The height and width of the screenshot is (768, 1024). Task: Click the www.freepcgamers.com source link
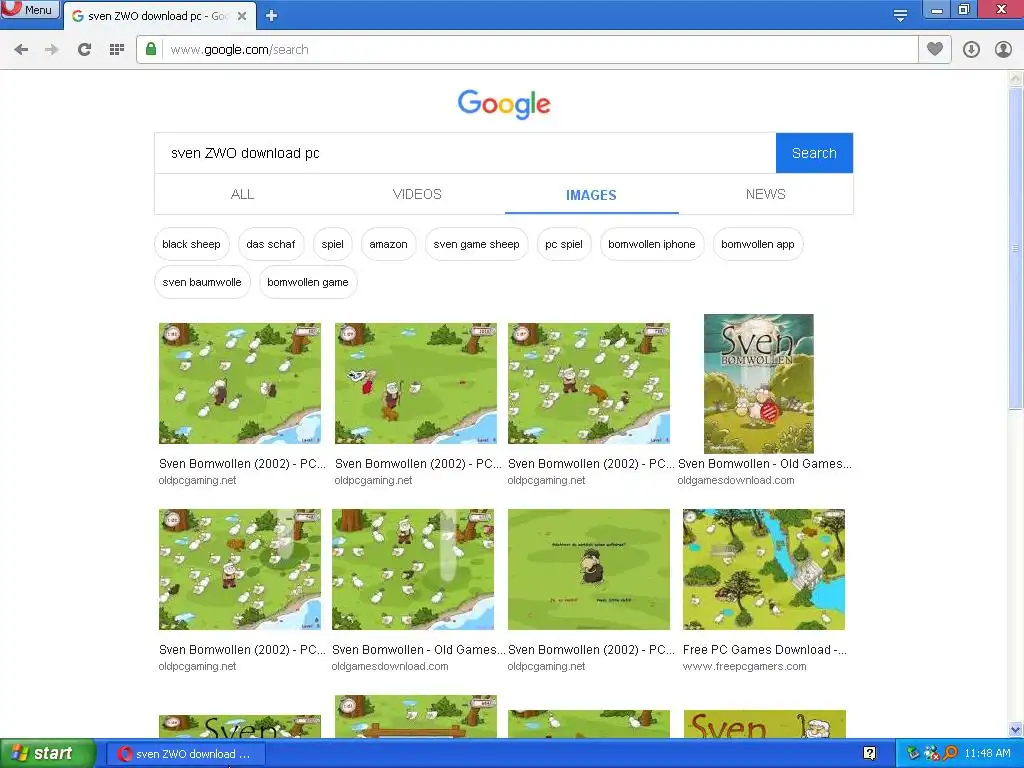744,667
